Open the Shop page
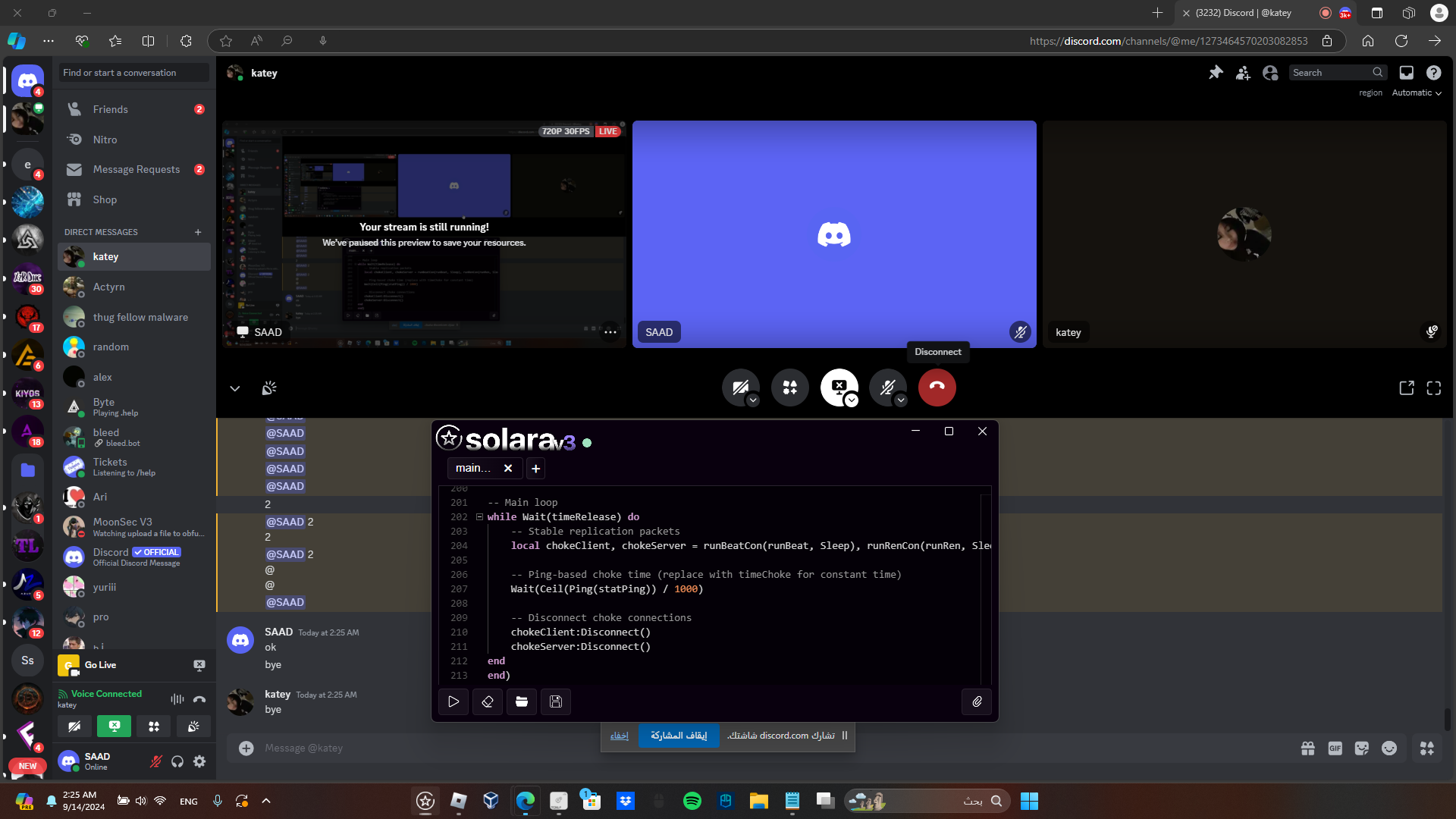 click(134, 199)
